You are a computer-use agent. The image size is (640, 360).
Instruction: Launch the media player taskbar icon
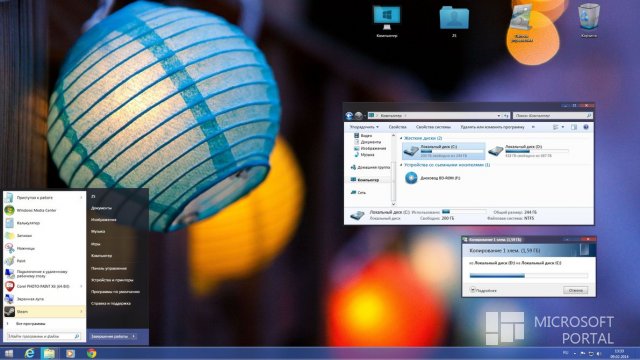70,353
